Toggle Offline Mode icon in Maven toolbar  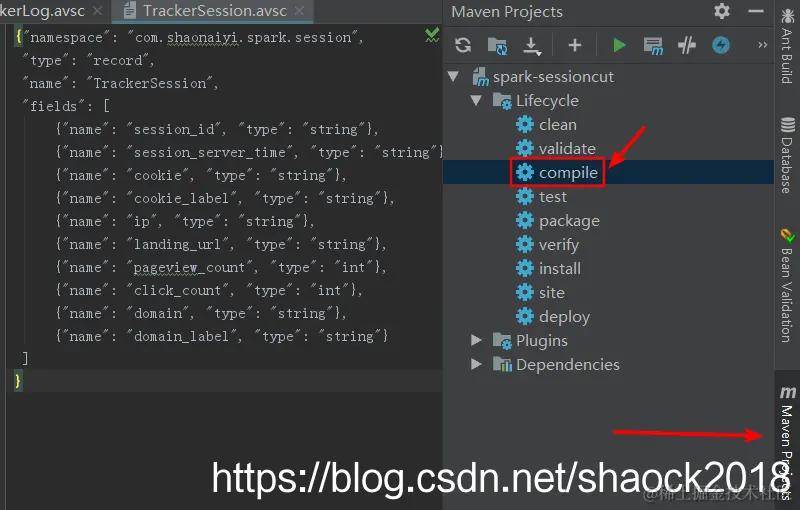(687, 45)
